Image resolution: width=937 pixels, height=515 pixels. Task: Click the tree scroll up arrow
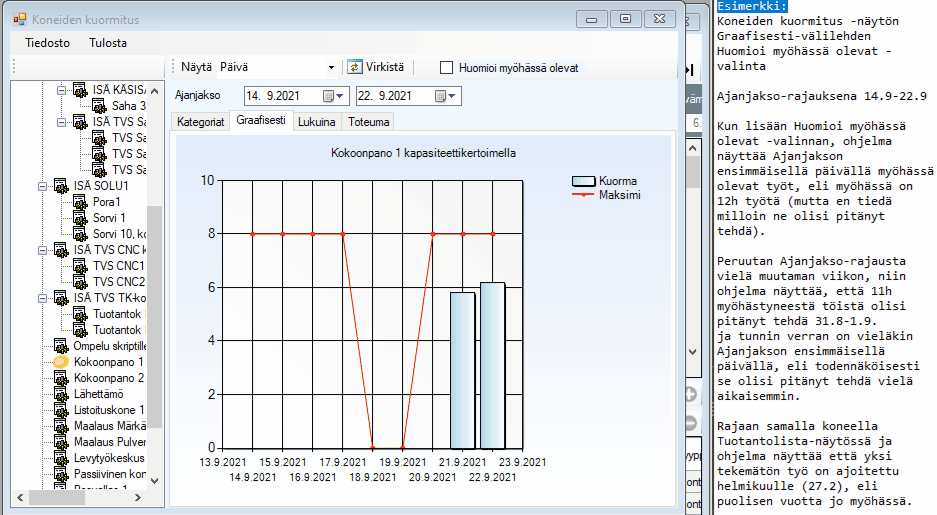point(155,91)
